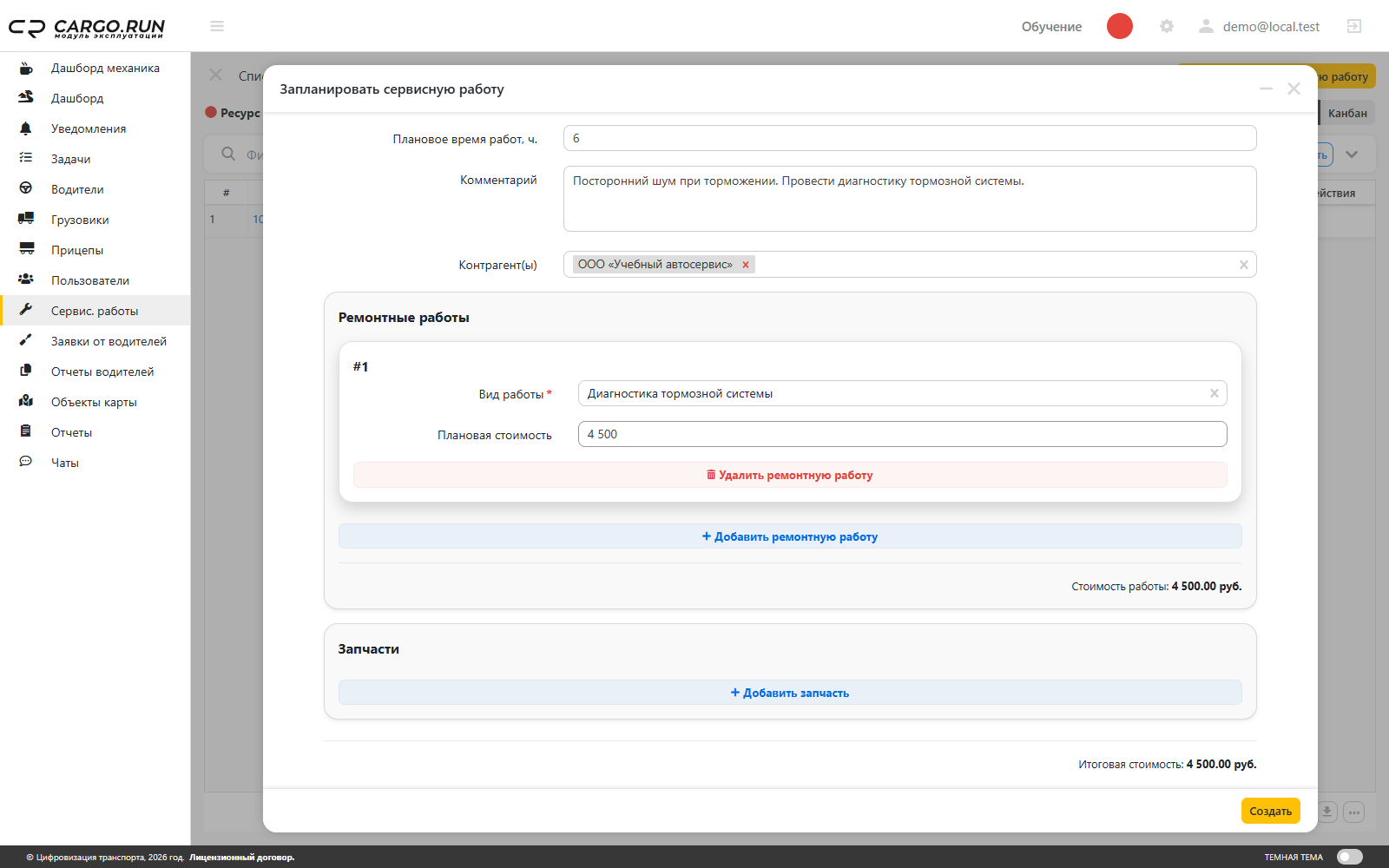Go to Водители steering wheel icon
1389x868 pixels.
click(26, 189)
